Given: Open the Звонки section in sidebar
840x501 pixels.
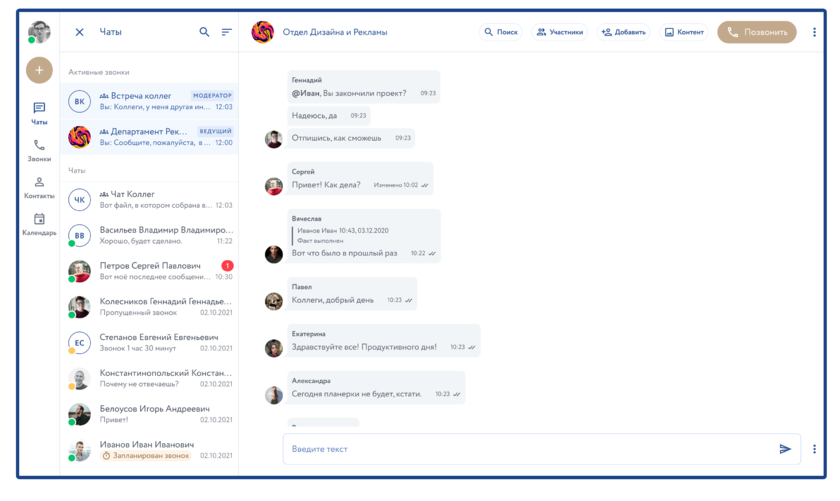Looking at the screenshot, I should 39,151.
